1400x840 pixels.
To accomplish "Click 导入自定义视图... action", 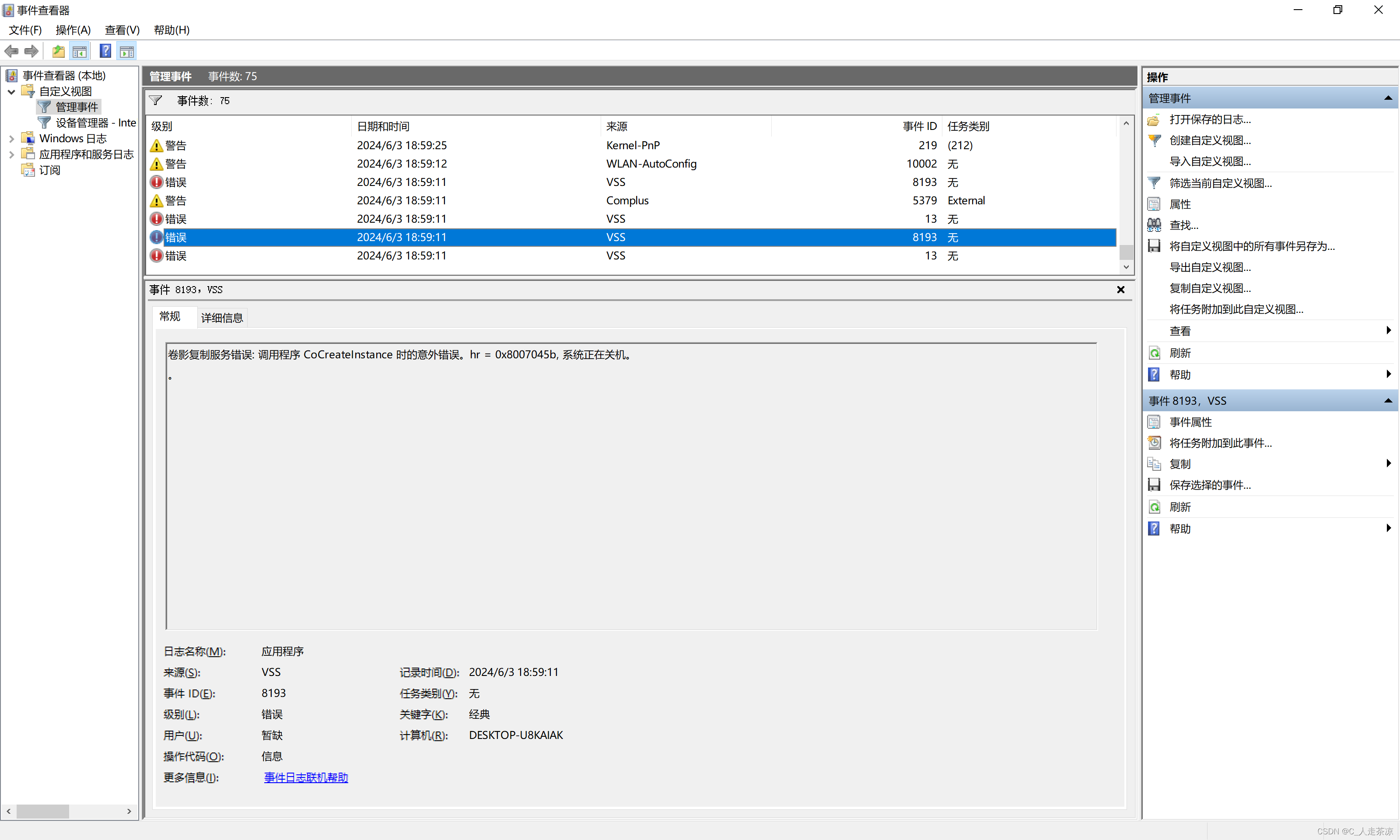I will (1211, 162).
